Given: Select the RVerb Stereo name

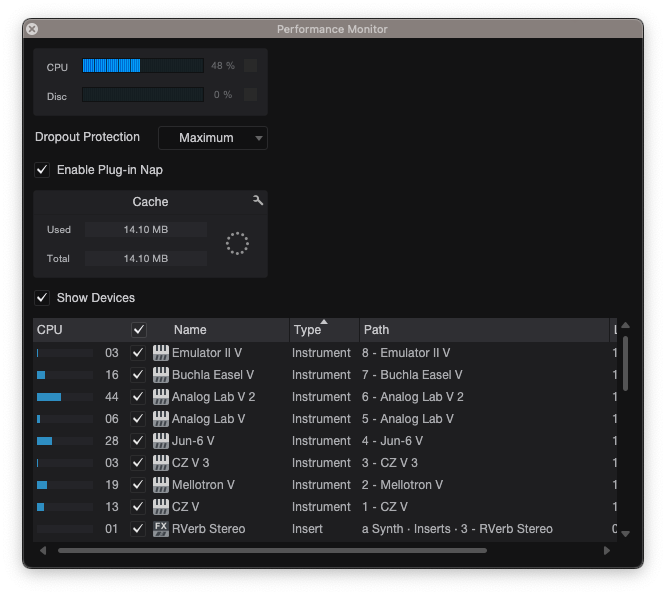Looking at the screenshot, I should click(x=209, y=529).
